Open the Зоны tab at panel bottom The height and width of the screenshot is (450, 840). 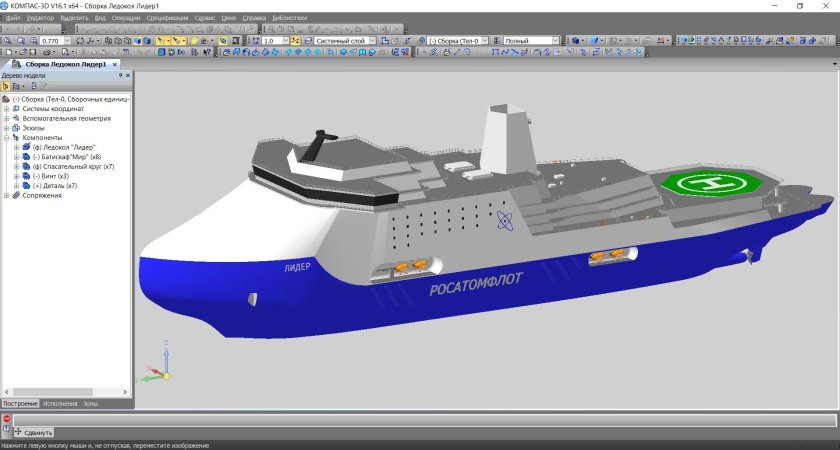tap(90, 403)
